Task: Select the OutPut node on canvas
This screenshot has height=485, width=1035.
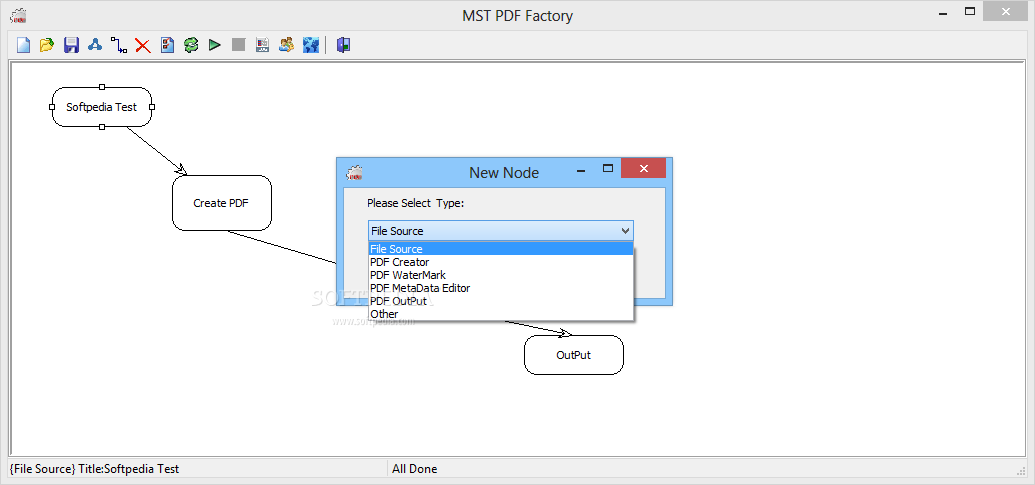Action: (574, 355)
